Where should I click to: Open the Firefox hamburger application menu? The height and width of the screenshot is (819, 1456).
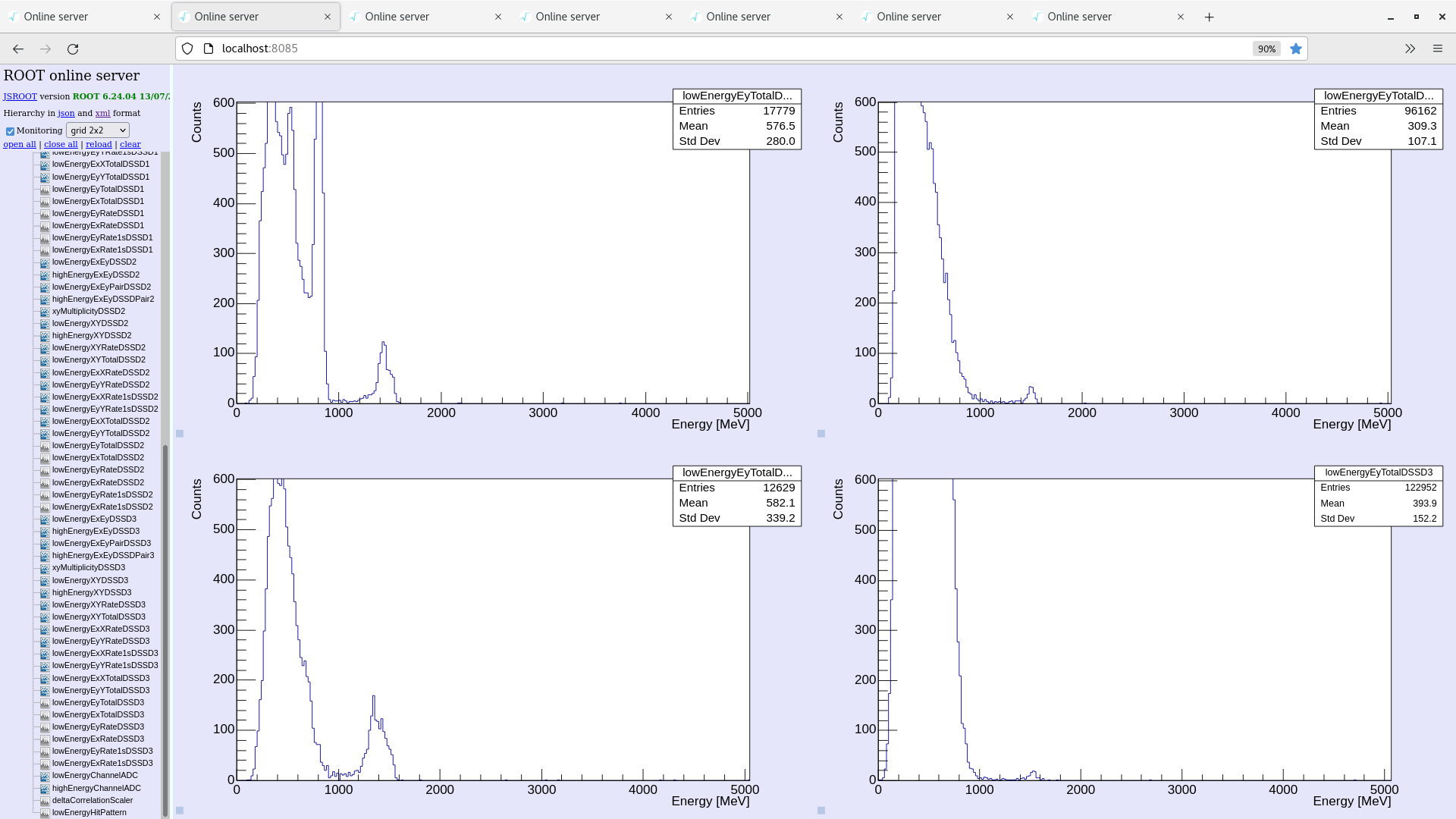coord(1437,49)
